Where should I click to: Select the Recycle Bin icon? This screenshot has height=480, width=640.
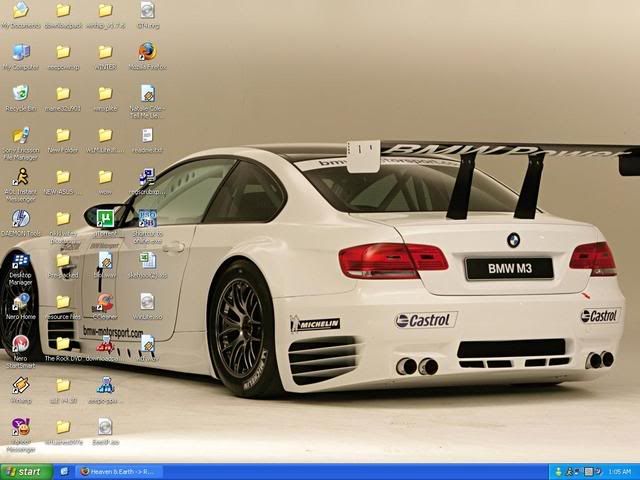(21, 93)
